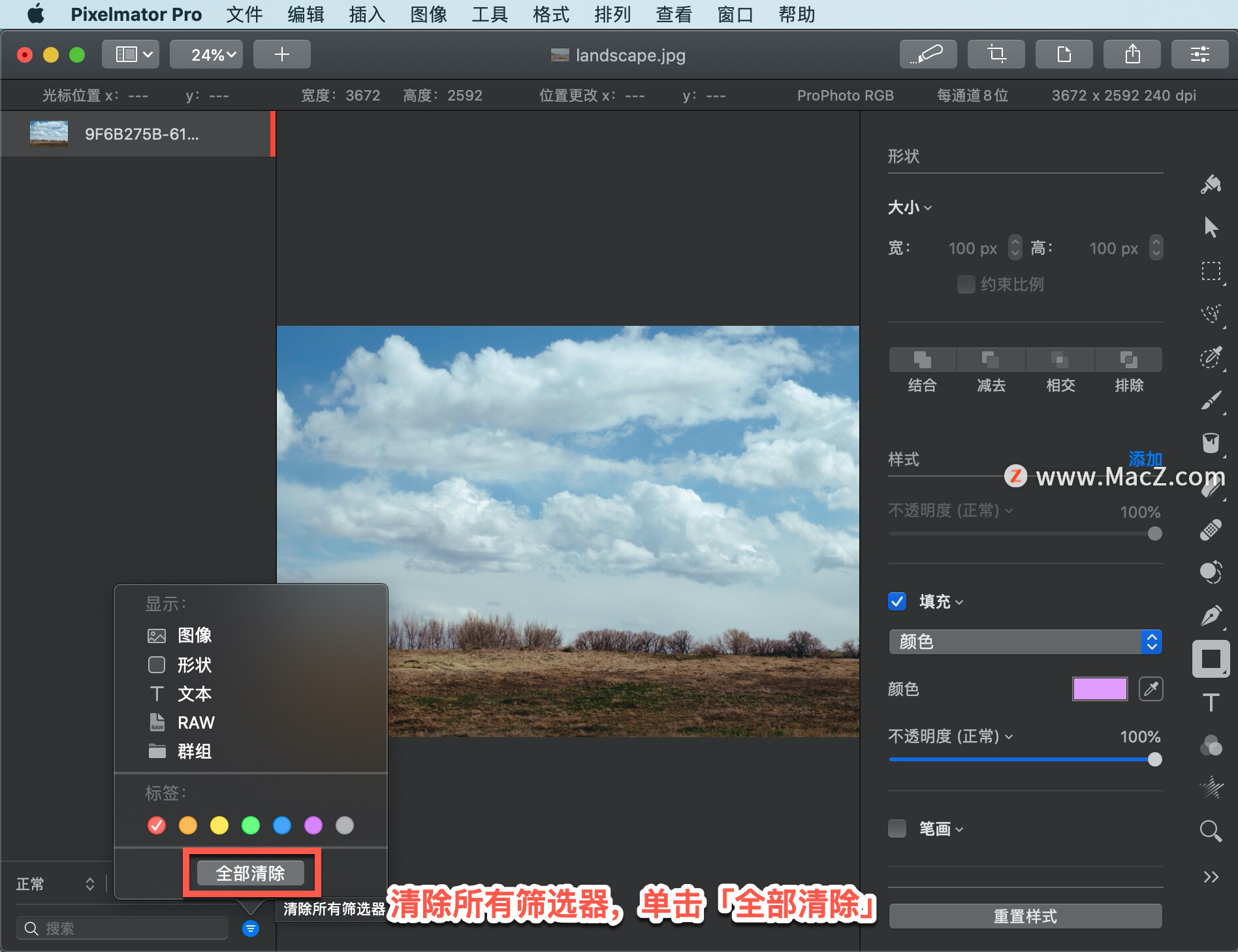Select the Style/paint bucket tool icon
Image resolution: width=1238 pixels, height=952 pixels.
coord(1211,185)
